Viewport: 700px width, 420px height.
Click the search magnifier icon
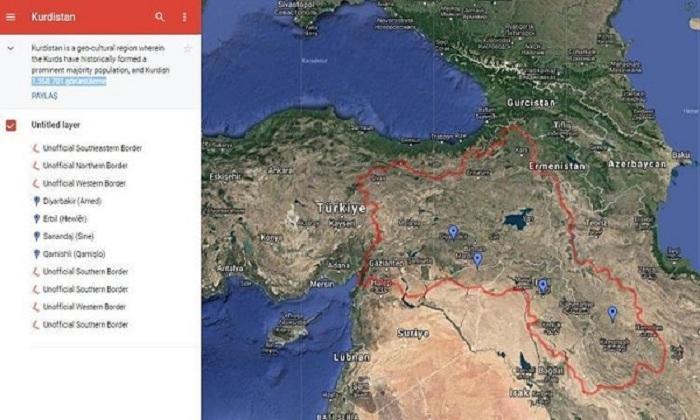(160, 17)
